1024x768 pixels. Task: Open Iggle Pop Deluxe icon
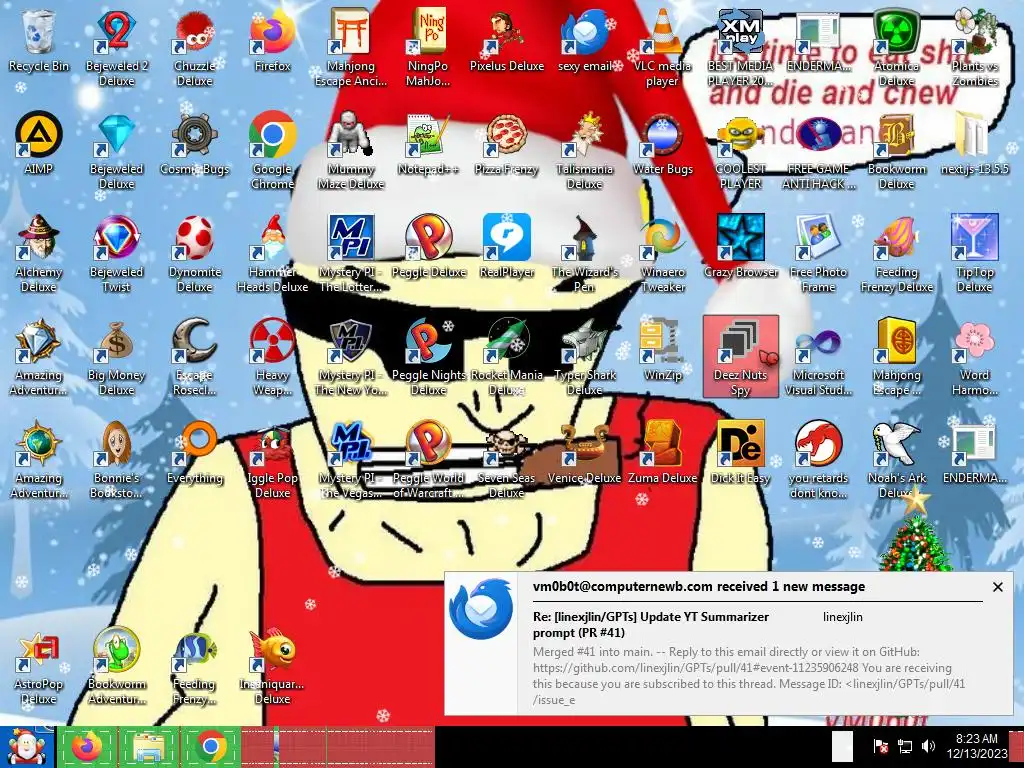272,460
